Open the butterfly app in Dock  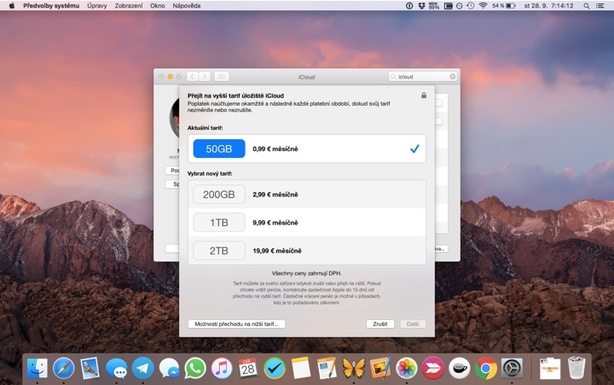coord(354,368)
